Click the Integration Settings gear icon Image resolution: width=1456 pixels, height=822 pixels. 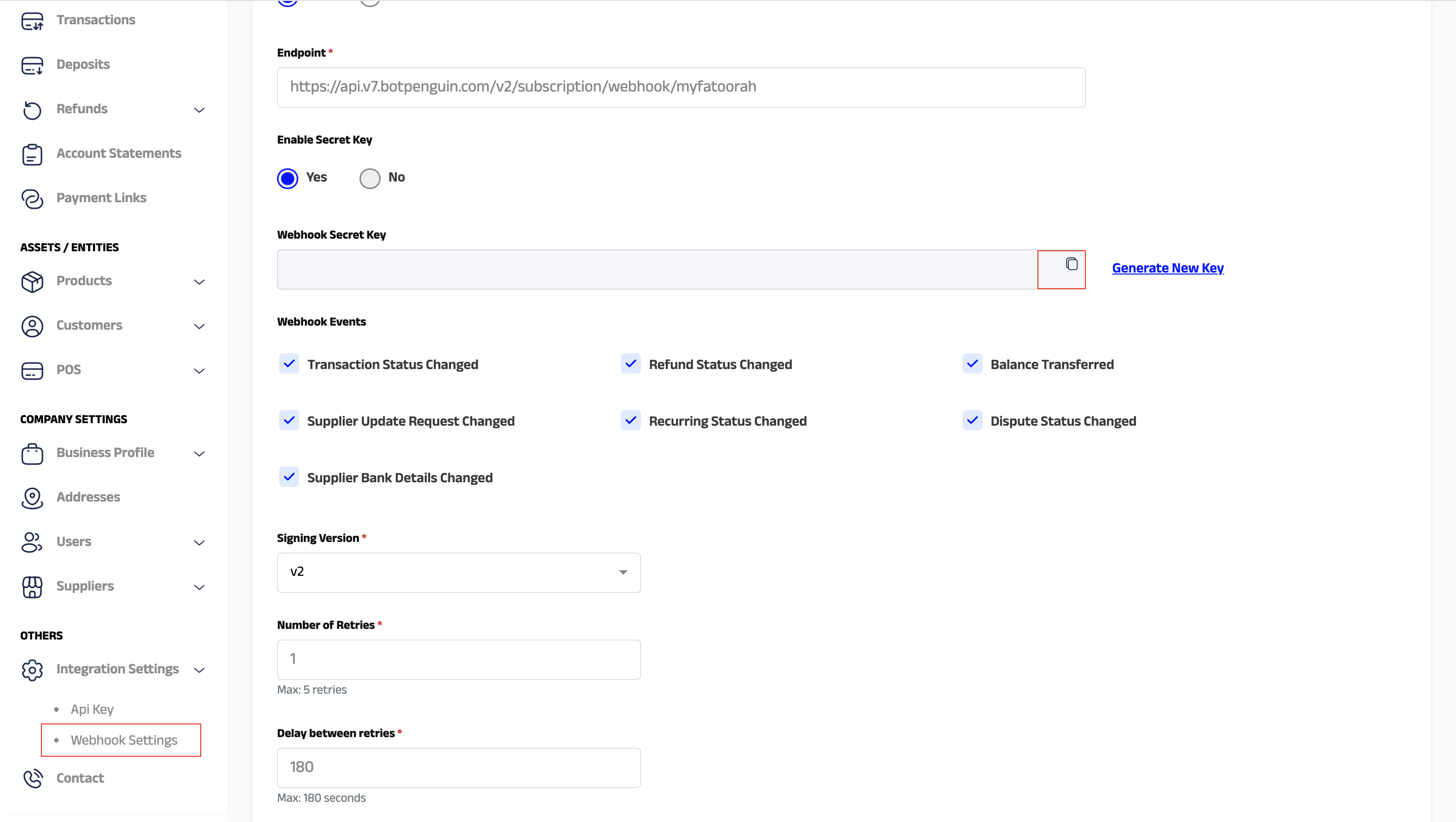coord(32,669)
